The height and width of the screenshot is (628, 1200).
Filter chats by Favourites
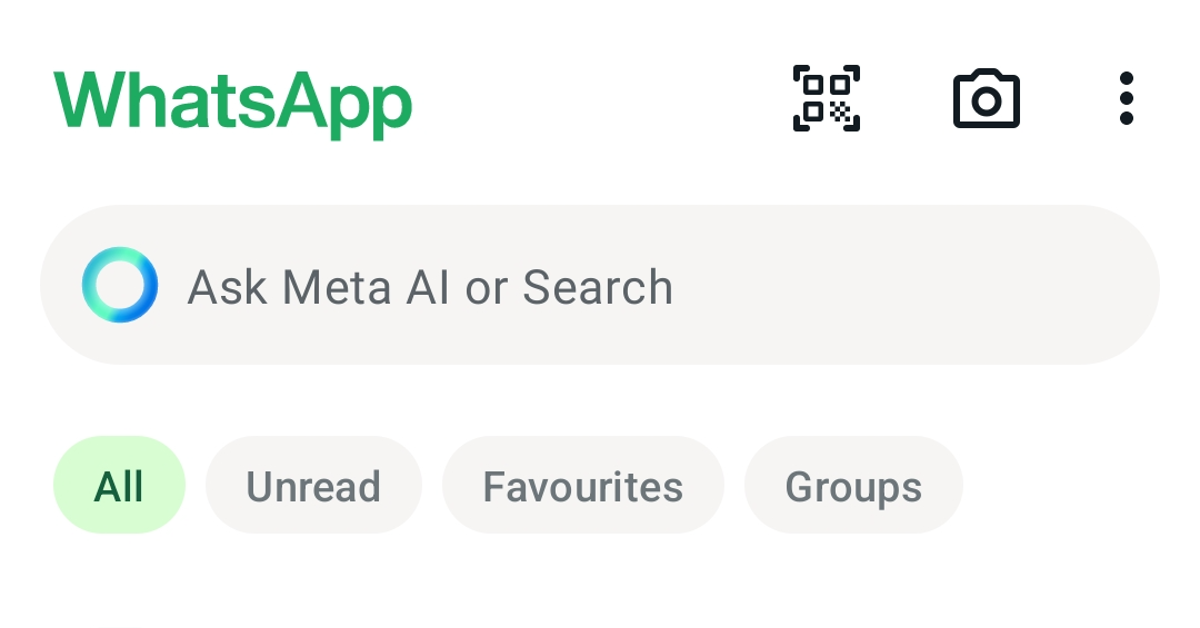coord(582,485)
